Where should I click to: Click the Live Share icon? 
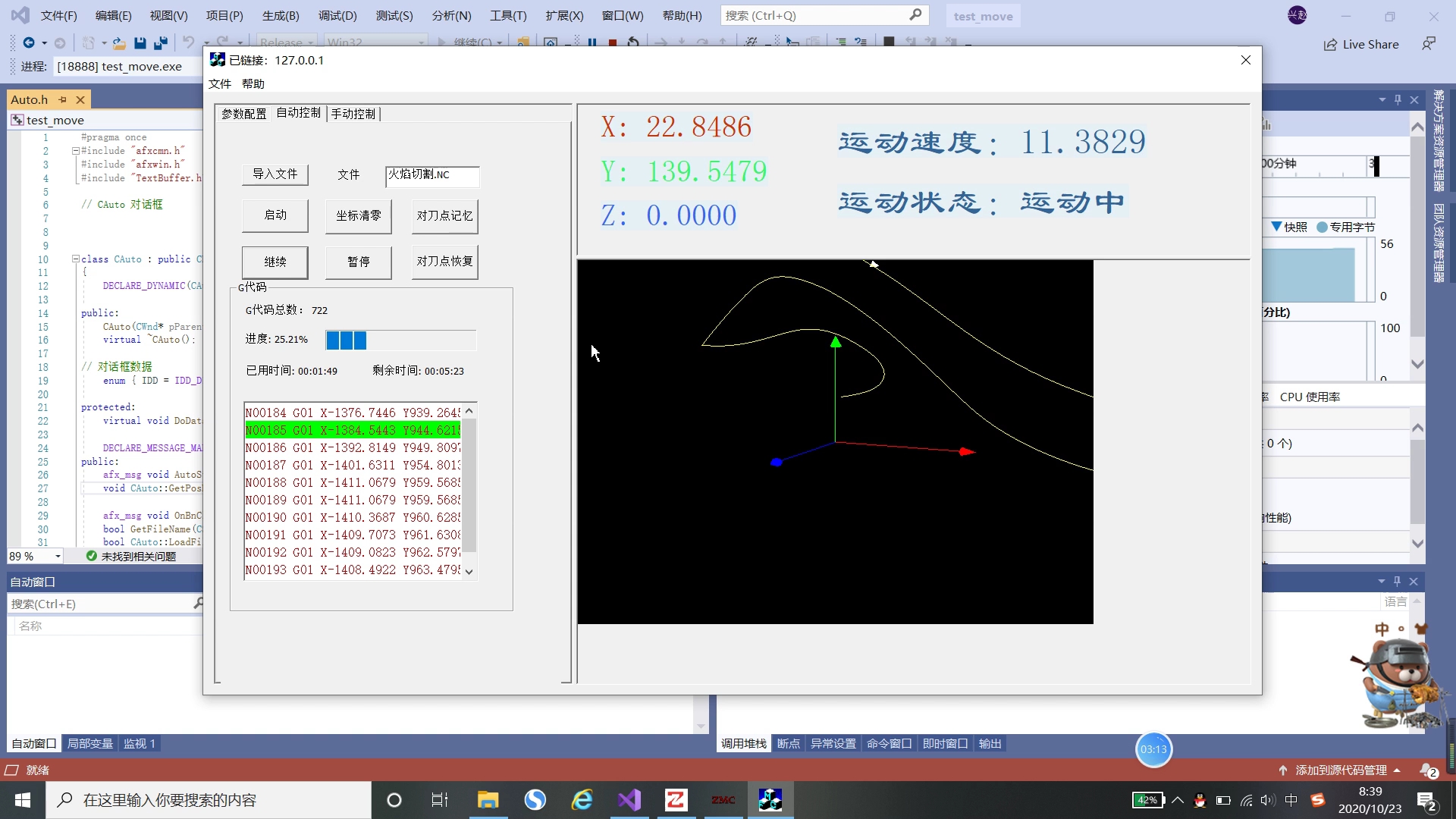tap(1330, 45)
